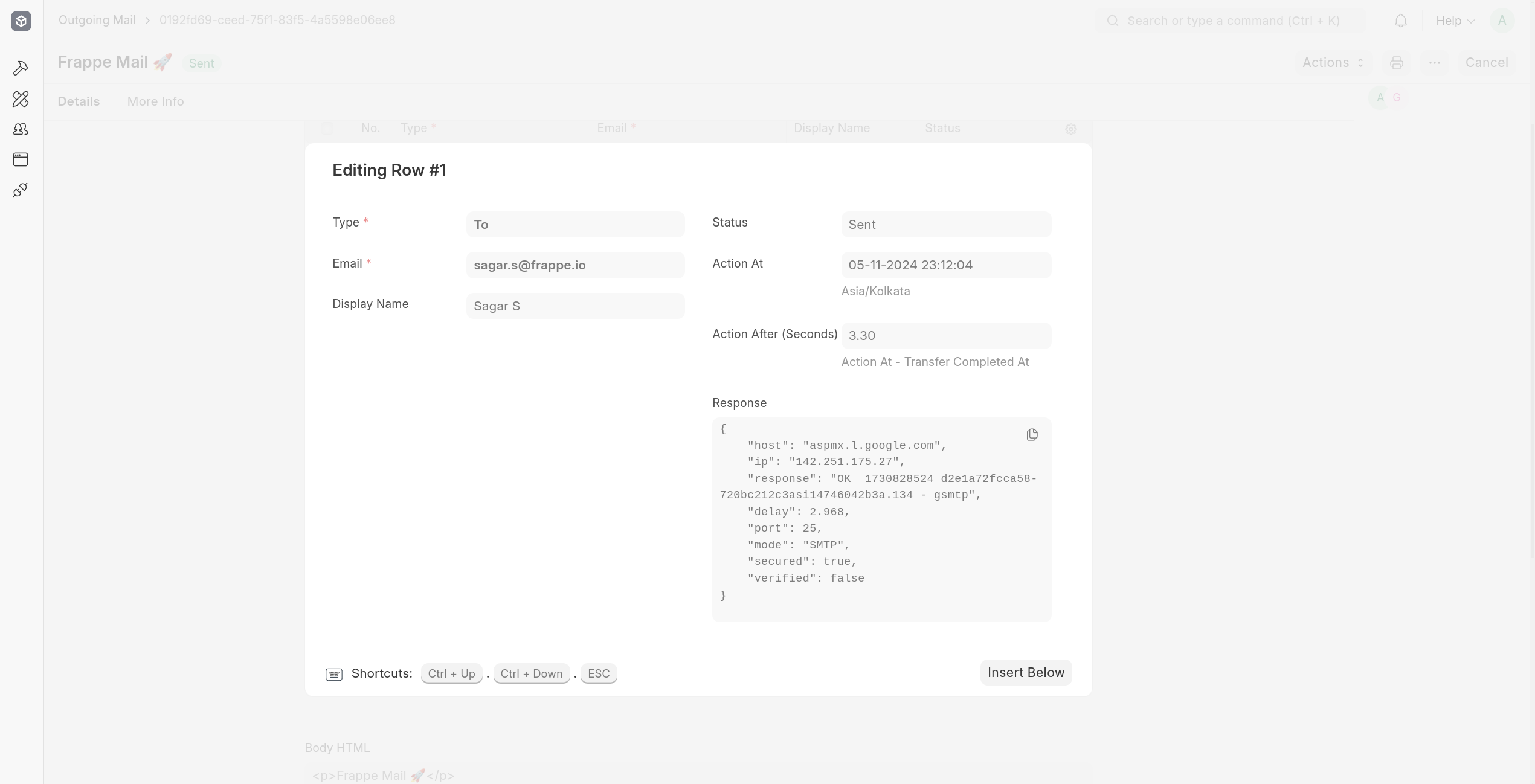This screenshot has height=784, width=1535.
Task: Go to the Outgoing Mail breadcrumb
Action: pos(97,20)
